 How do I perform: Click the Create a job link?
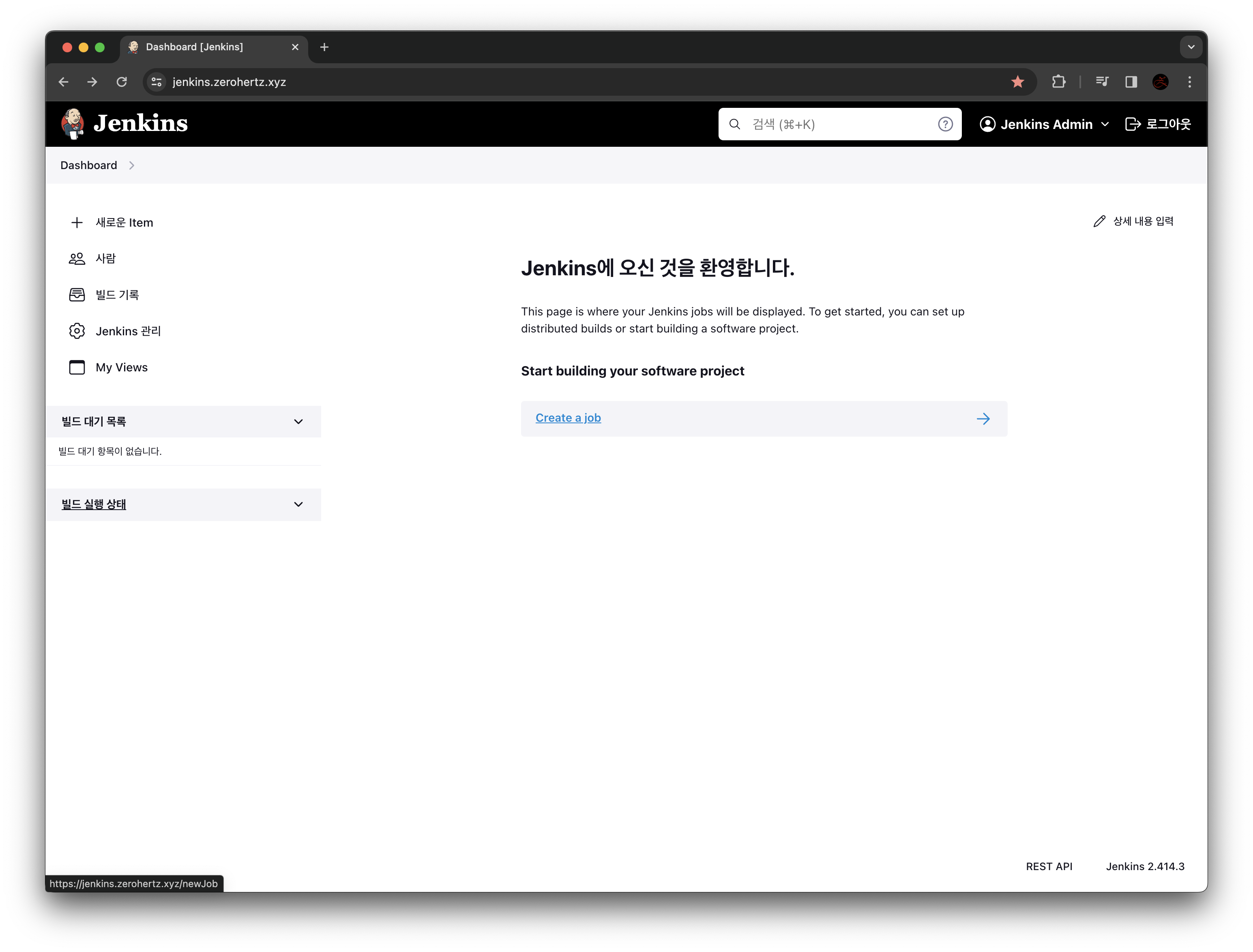click(x=568, y=418)
